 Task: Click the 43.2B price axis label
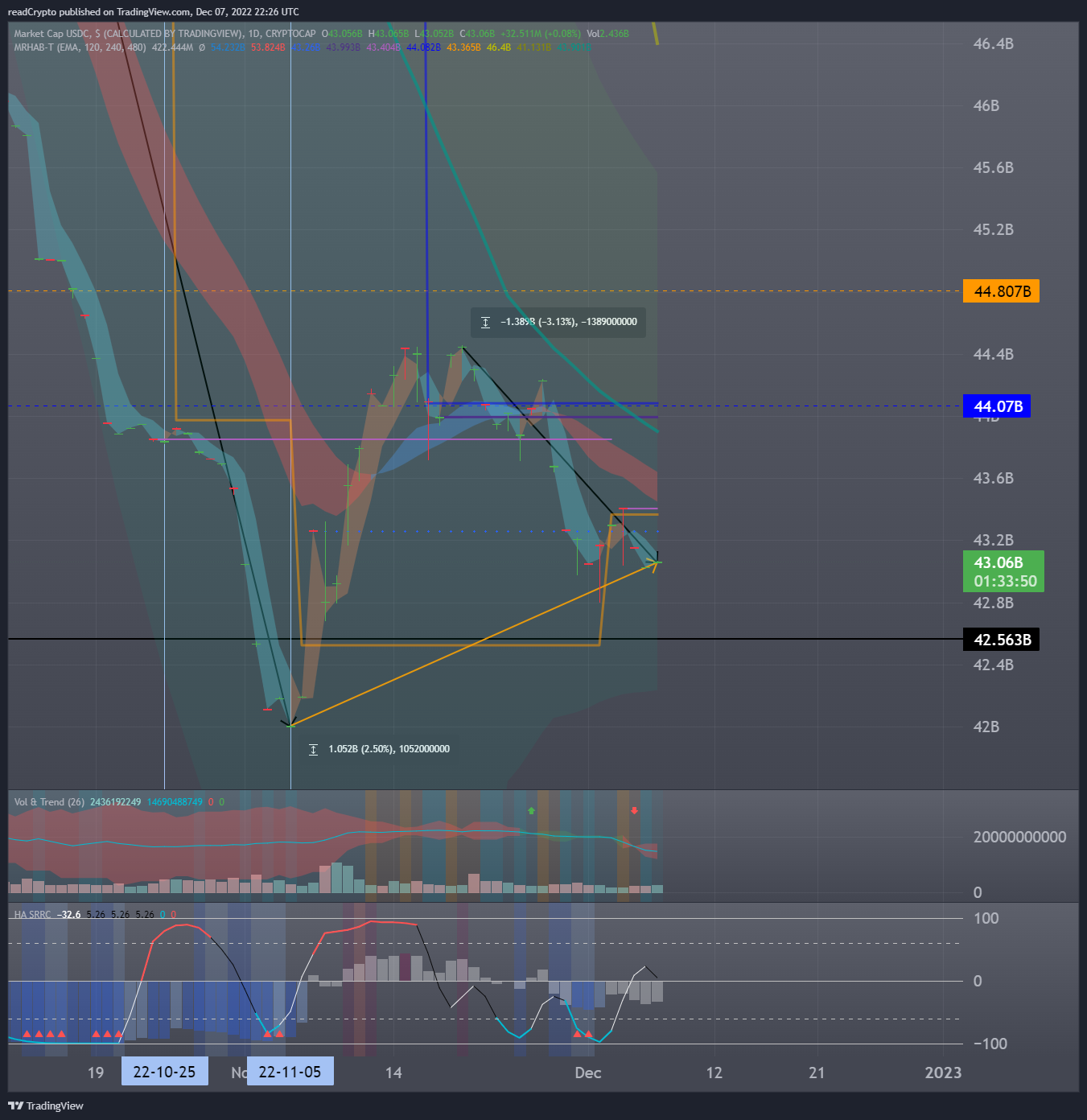[994, 540]
